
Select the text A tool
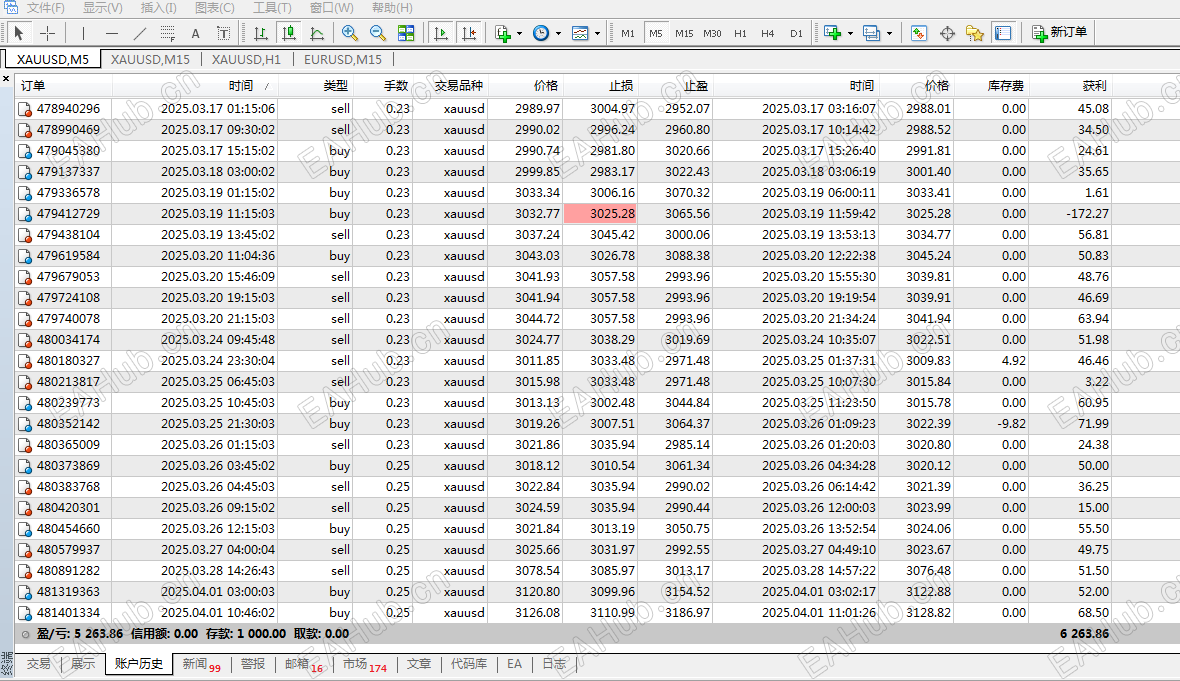pyautogui.click(x=196, y=33)
